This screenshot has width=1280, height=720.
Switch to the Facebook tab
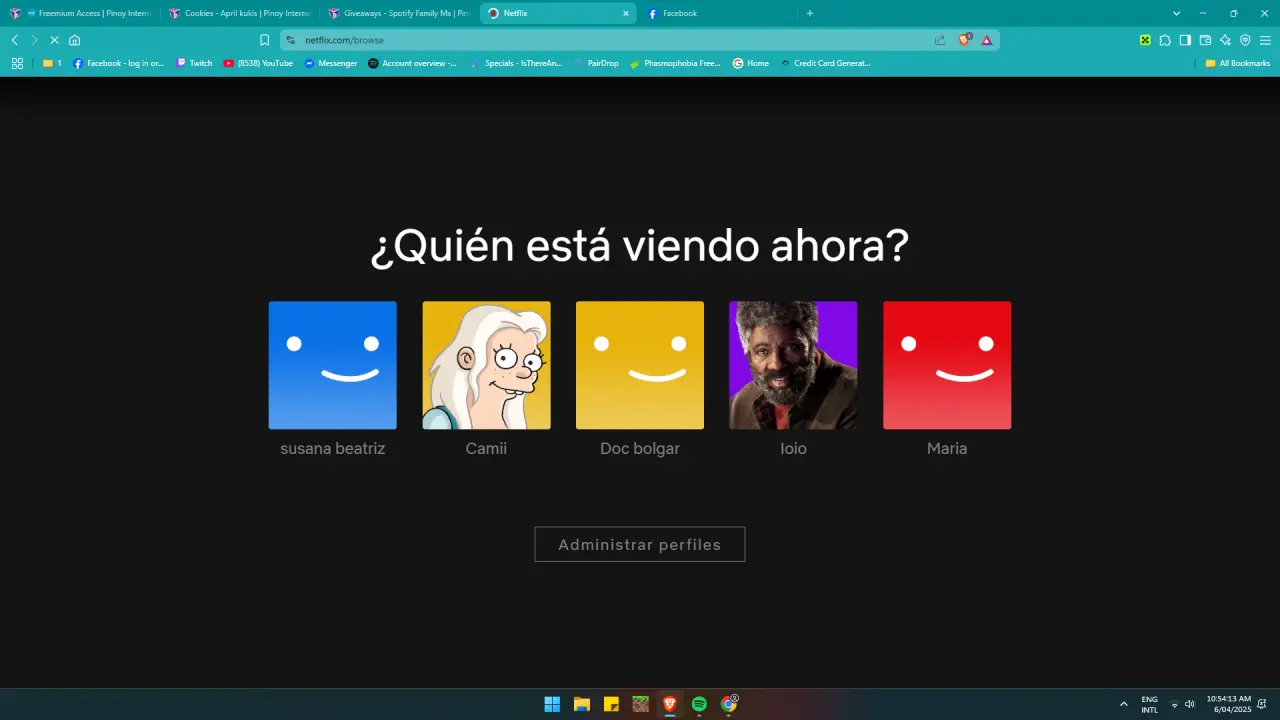pos(718,13)
